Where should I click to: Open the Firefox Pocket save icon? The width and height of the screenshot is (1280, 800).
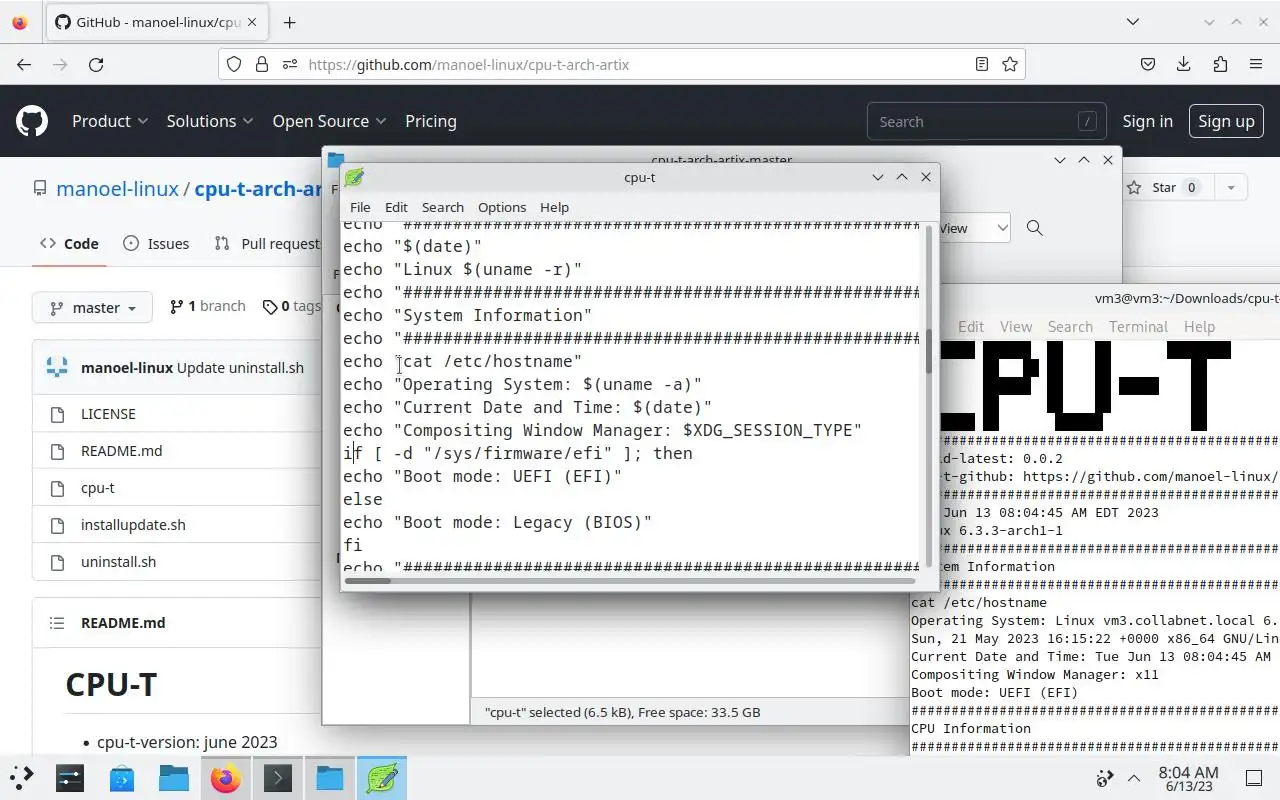point(1148,64)
